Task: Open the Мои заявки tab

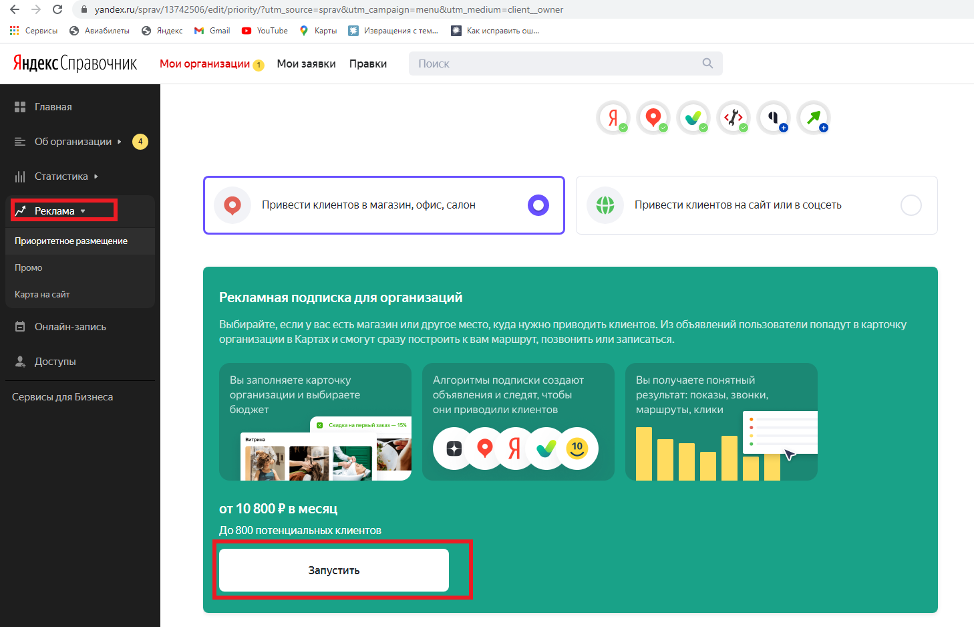Action: coord(306,63)
